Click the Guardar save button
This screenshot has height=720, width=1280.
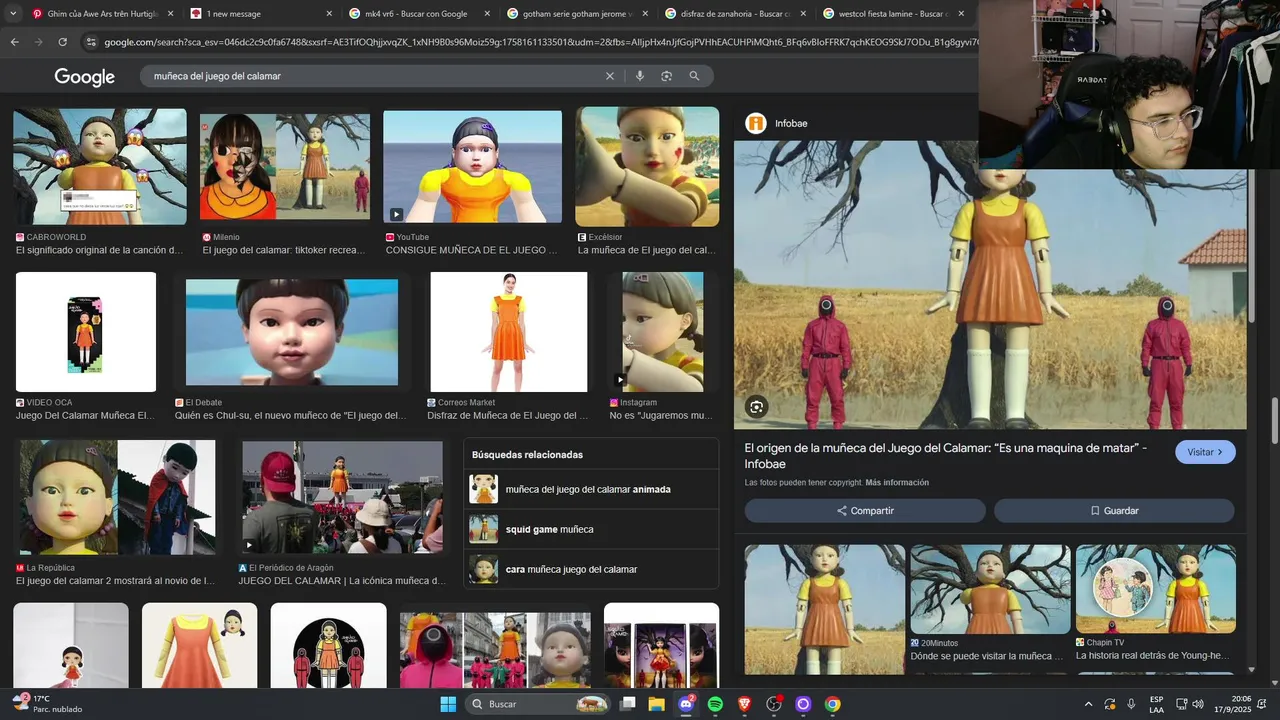[1114, 511]
